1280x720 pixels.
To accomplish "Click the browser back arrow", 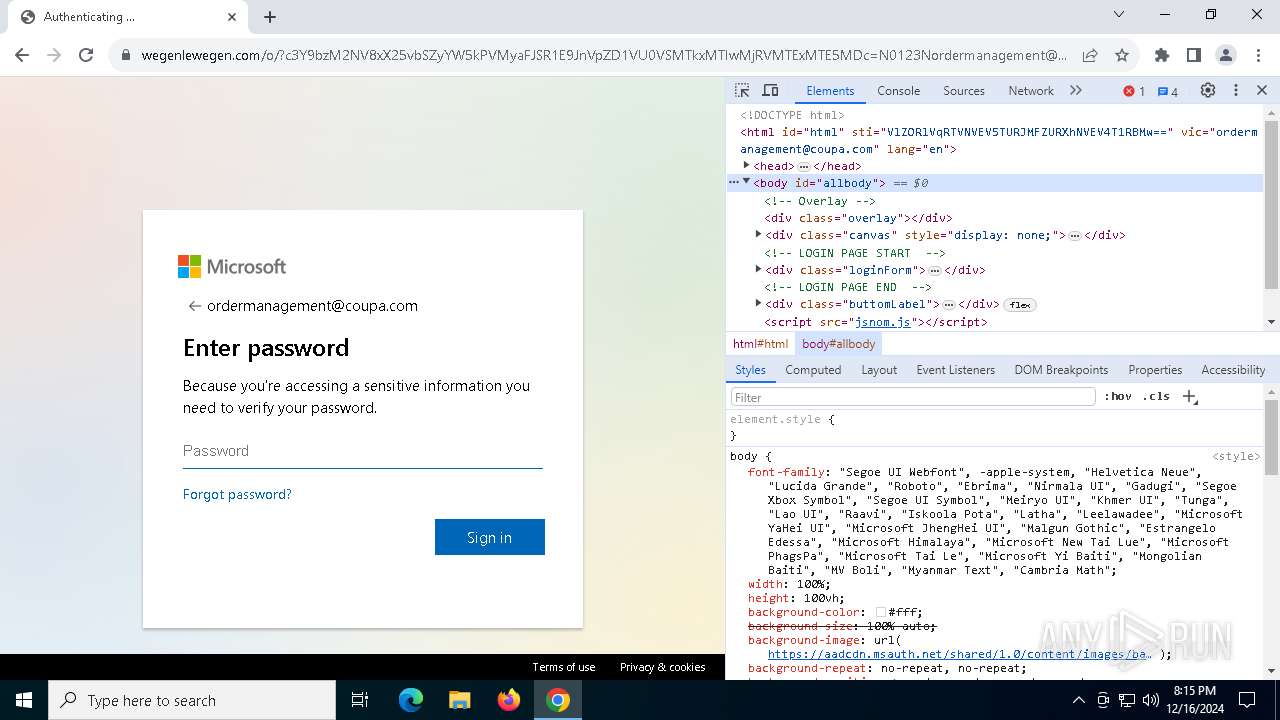I will (x=22, y=55).
